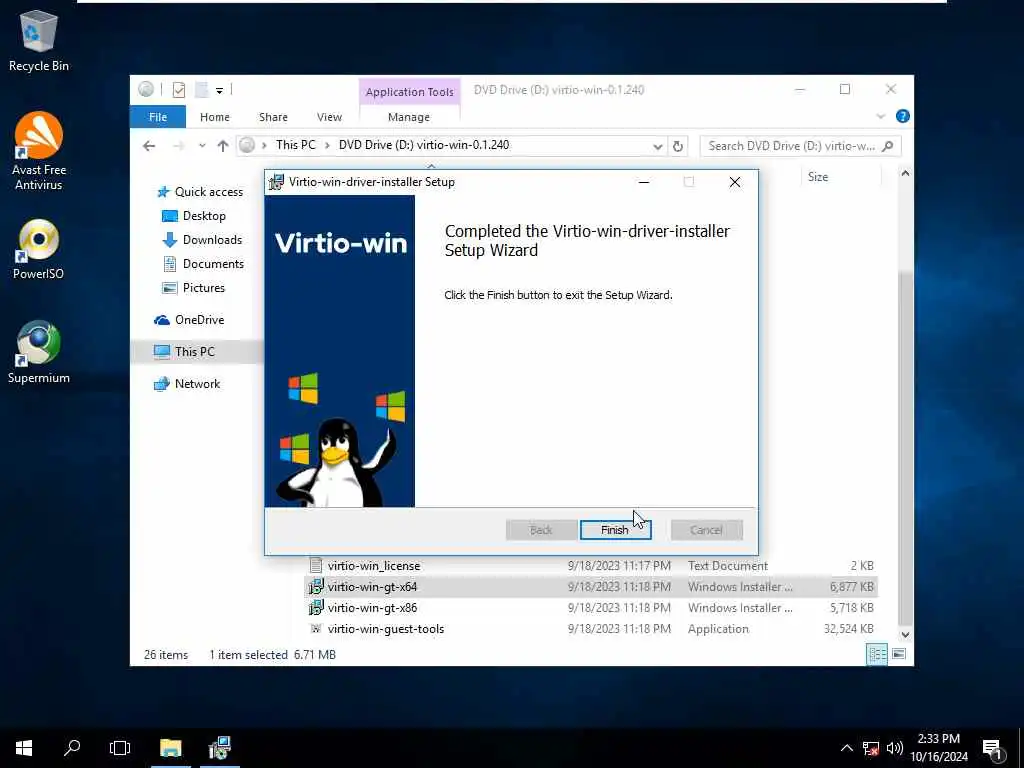The height and width of the screenshot is (768, 1024).
Task: Maximize the DVD Drive Explorer window
Action: (845, 89)
